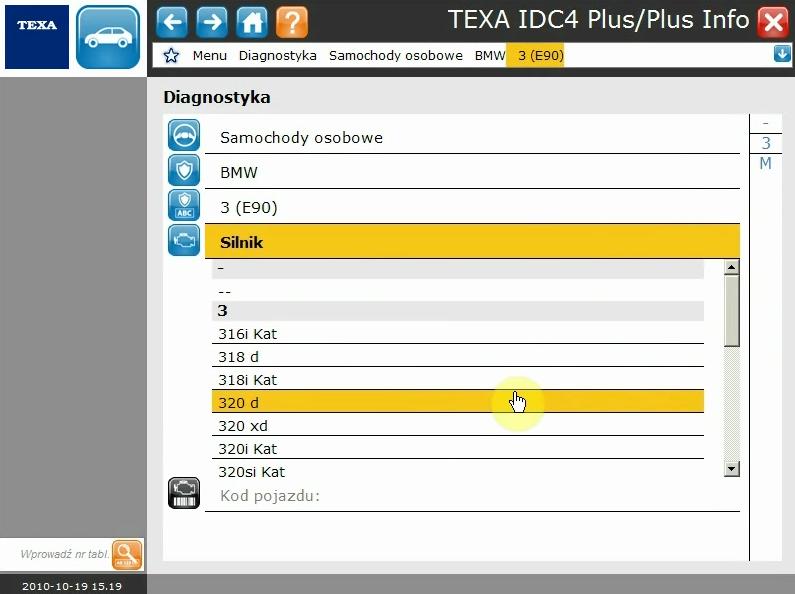
Task: Click the favorites star icon
Action: point(171,56)
